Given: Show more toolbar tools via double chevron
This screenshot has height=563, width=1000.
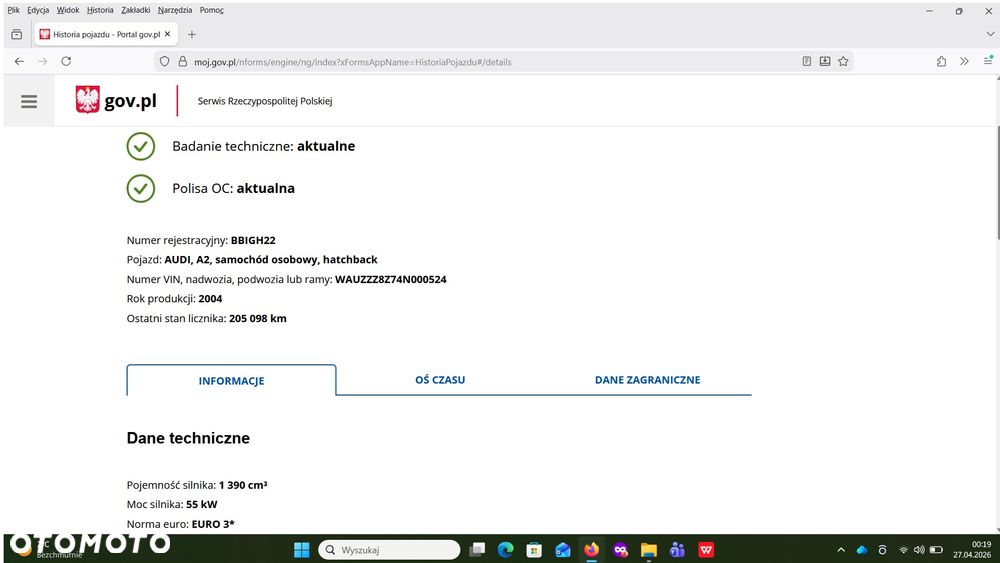Looking at the screenshot, I should [x=964, y=61].
